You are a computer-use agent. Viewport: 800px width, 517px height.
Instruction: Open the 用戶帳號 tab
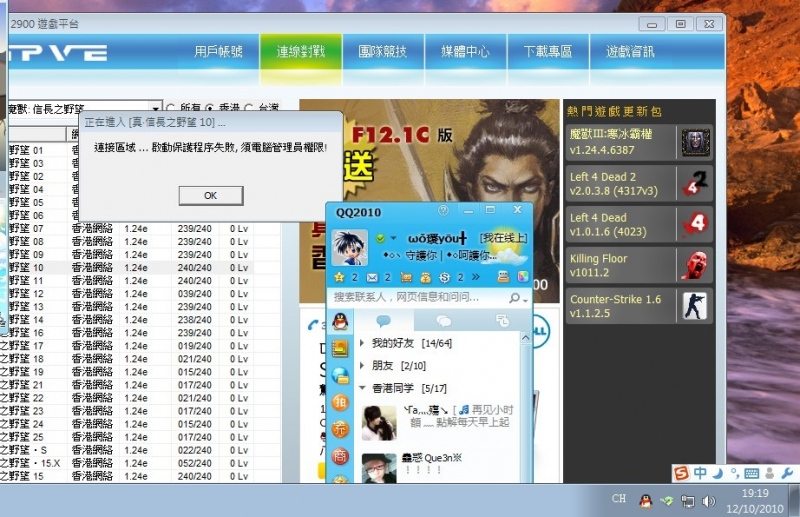point(218,51)
